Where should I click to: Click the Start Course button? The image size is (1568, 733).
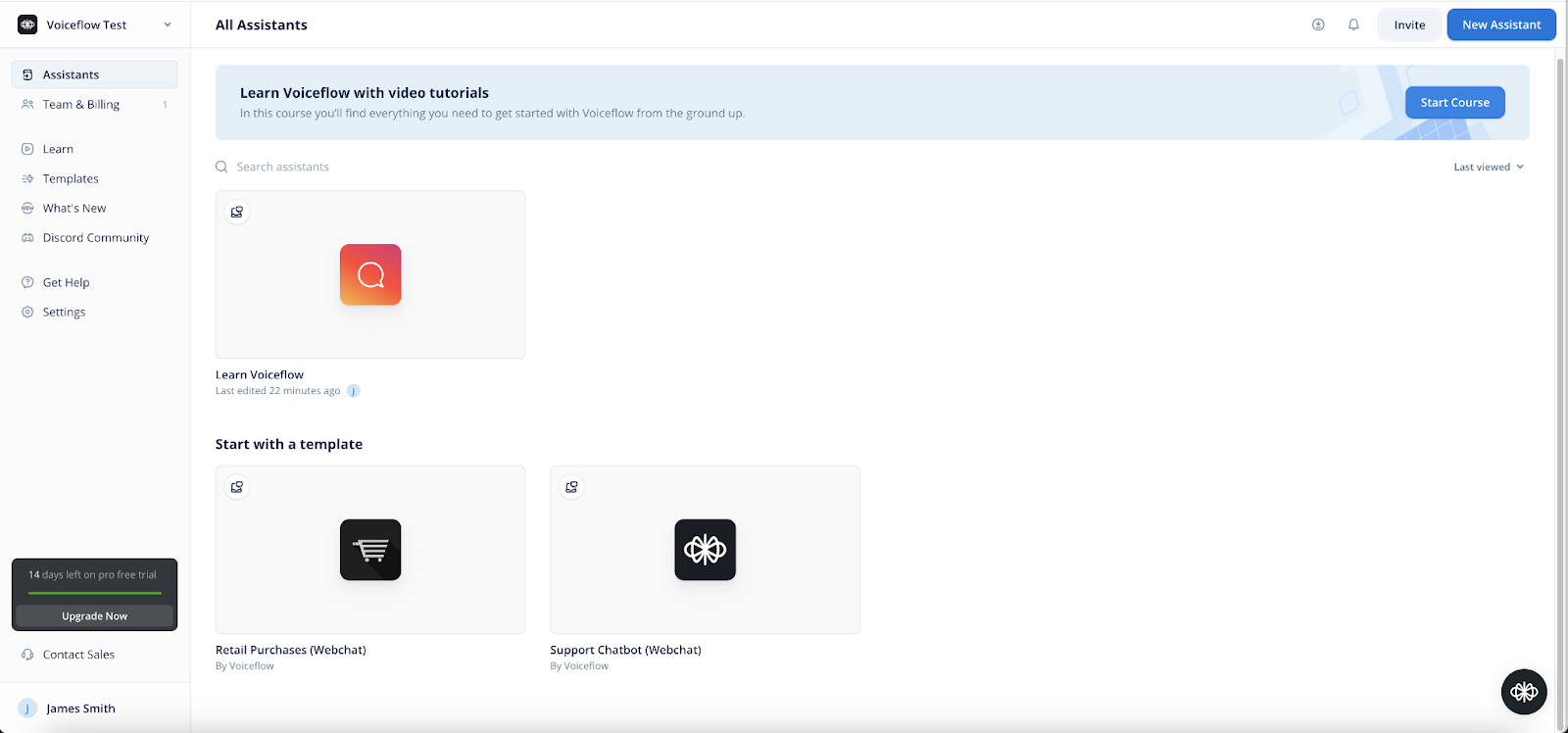point(1454,102)
